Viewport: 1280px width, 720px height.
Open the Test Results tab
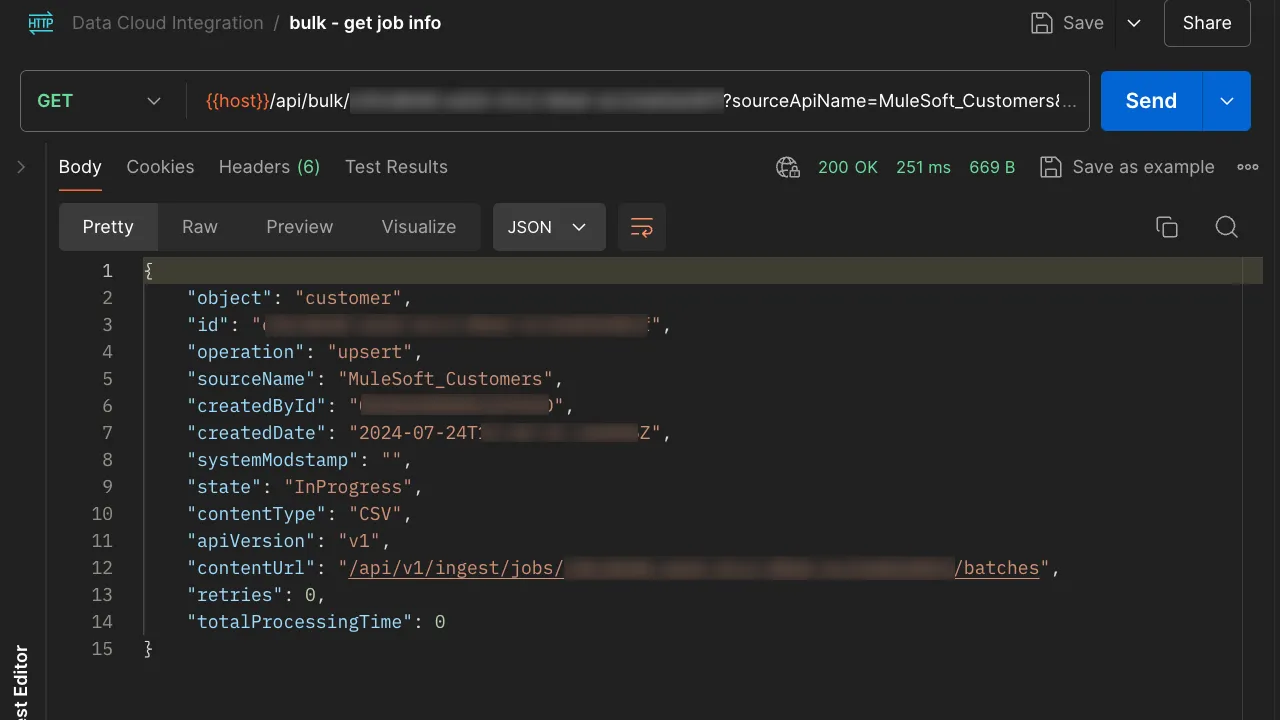[x=396, y=167]
